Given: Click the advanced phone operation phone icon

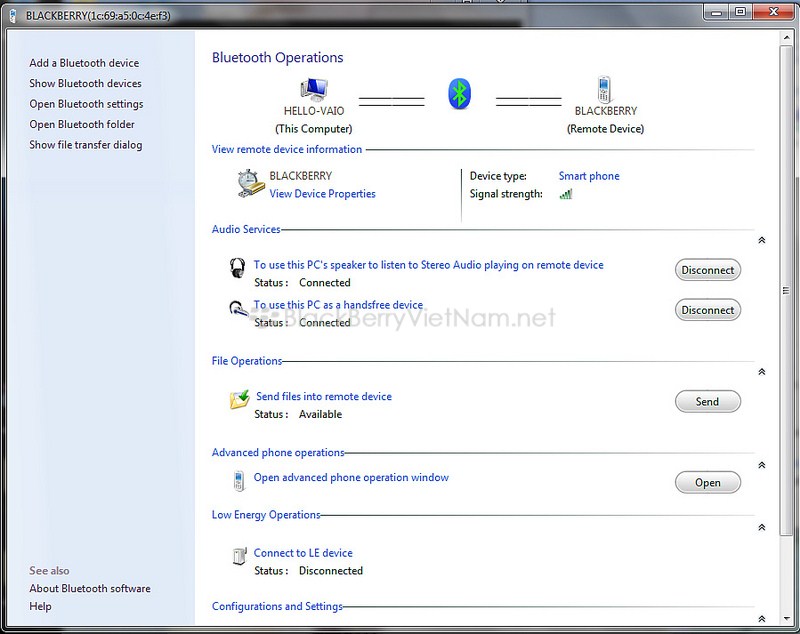Looking at the screenshot, I should pos(238,480).
